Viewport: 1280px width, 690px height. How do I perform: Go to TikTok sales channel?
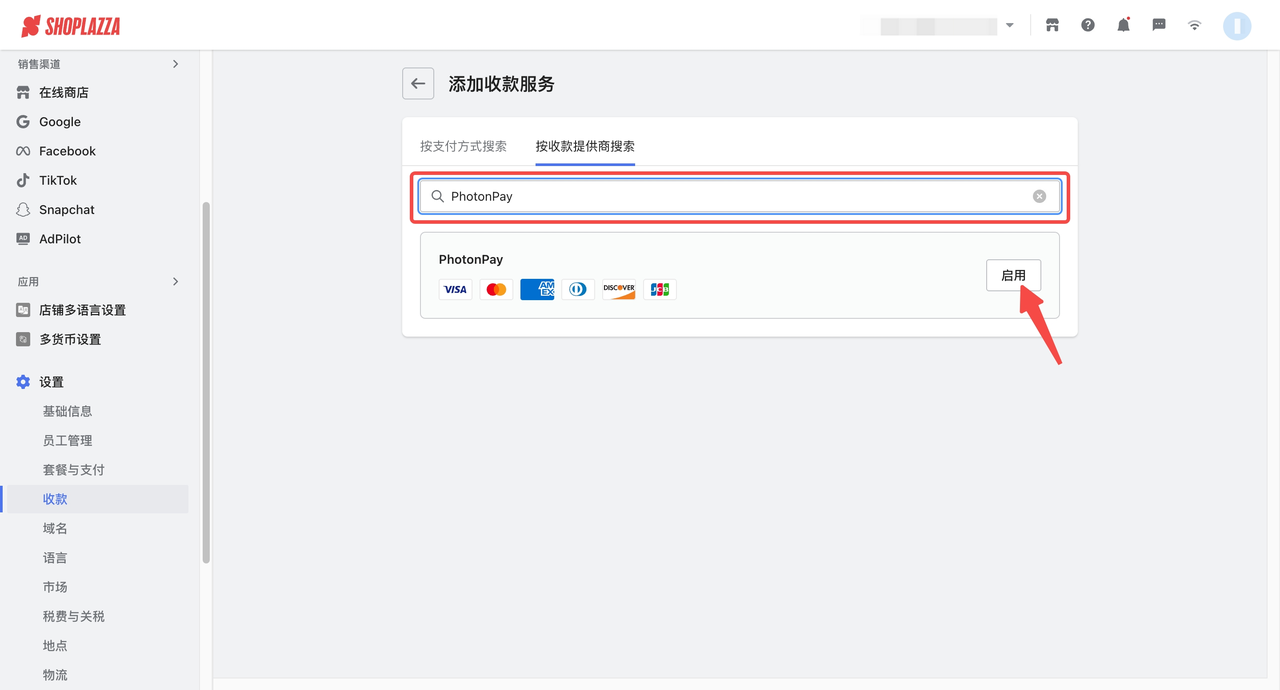click(x=58, y=181)
